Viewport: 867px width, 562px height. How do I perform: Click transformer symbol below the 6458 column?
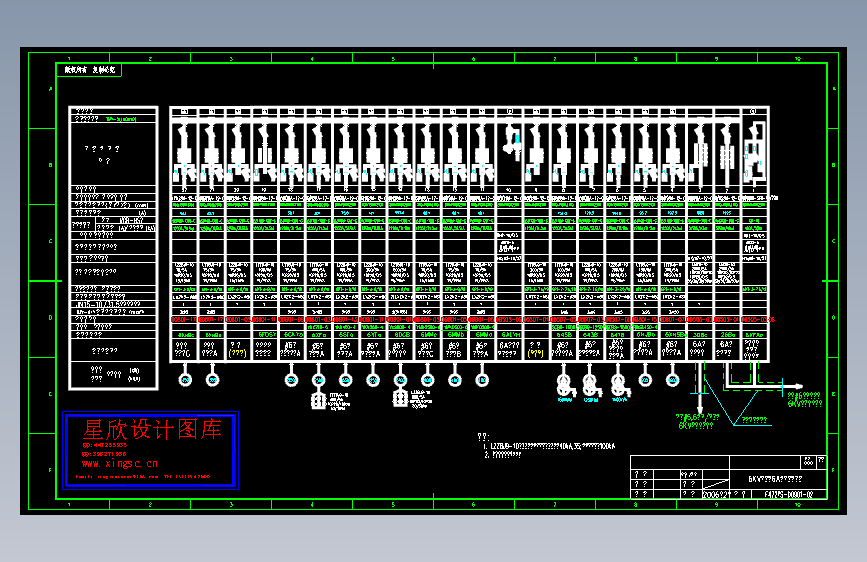point(564,385)
